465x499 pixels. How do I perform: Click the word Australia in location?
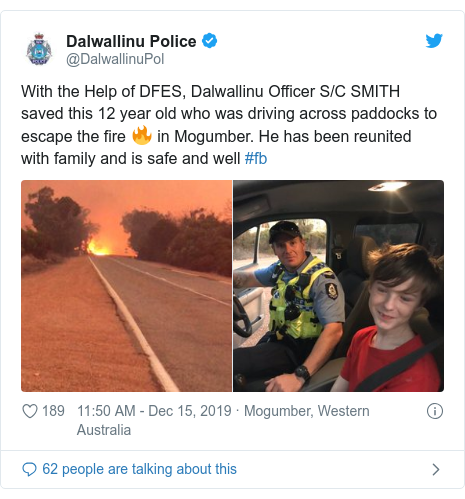click(104, 430)
